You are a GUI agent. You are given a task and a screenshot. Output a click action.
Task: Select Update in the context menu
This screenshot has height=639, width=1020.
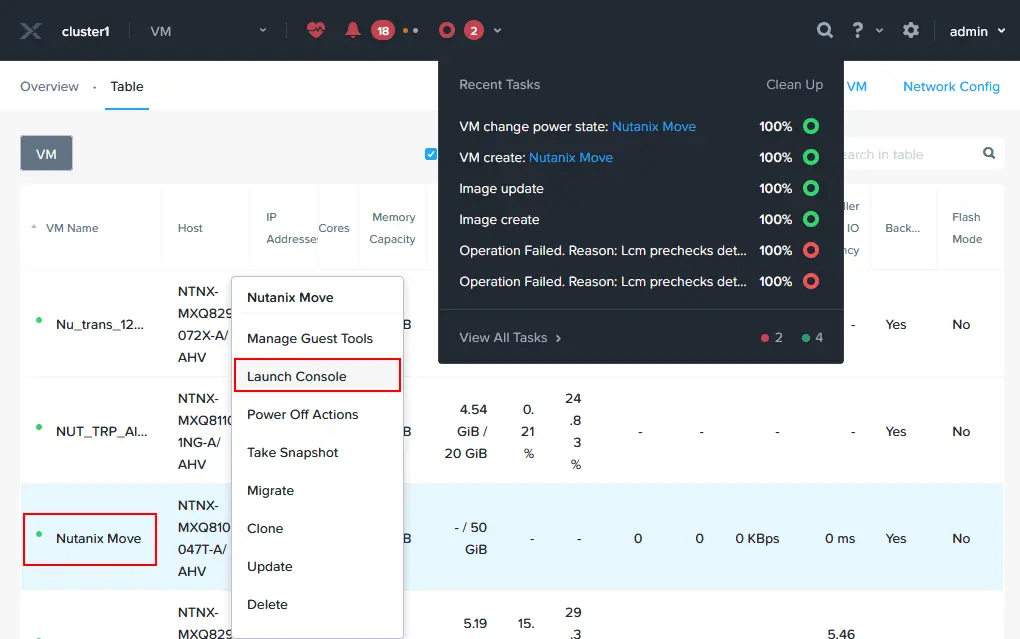[270, 567]
